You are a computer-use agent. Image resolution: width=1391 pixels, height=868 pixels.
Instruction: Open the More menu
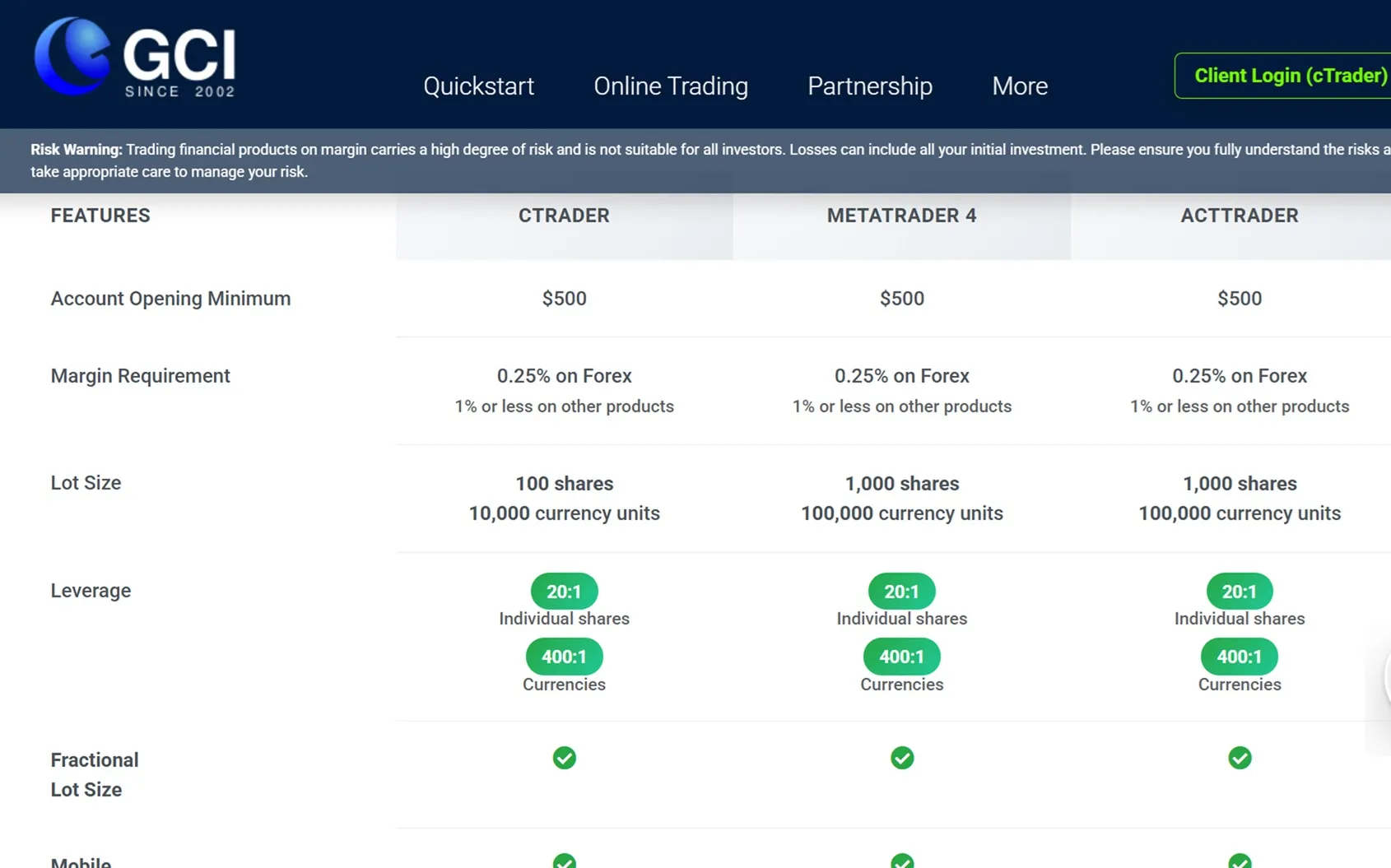1020,86
